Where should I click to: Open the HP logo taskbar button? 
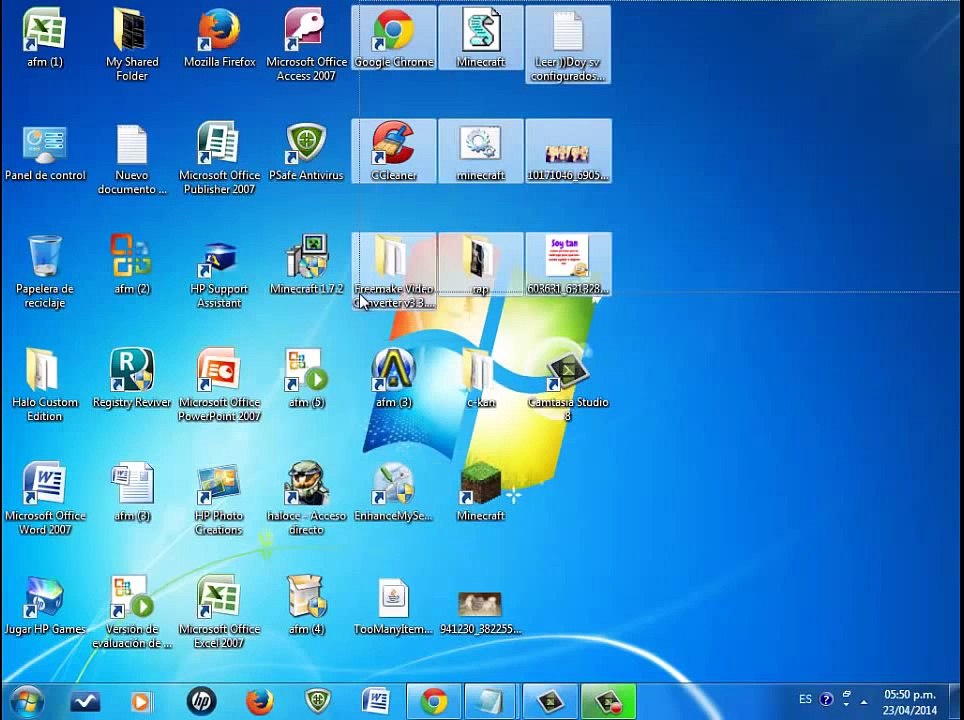[x=201, y=701]
